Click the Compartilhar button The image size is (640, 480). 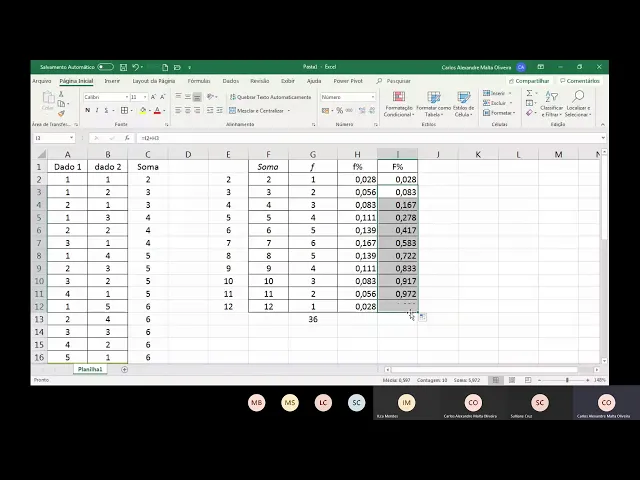529,81
